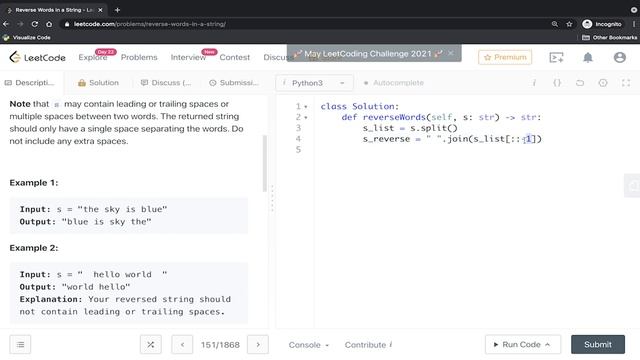640x360 pixels.
Task: Enter fullscreen editor mode
Action: (626, 83)
